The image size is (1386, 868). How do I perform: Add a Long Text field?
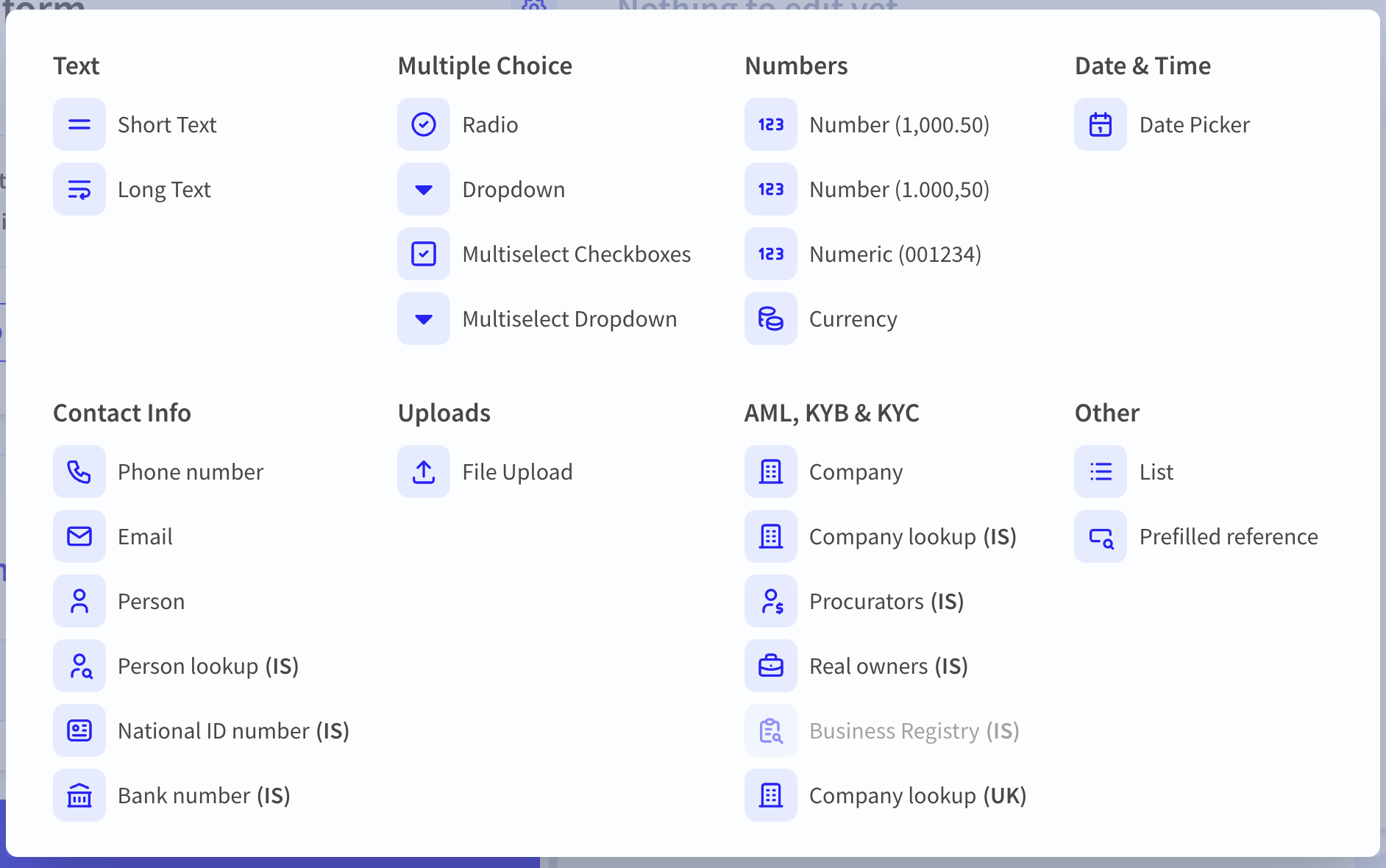coord(164,190)
